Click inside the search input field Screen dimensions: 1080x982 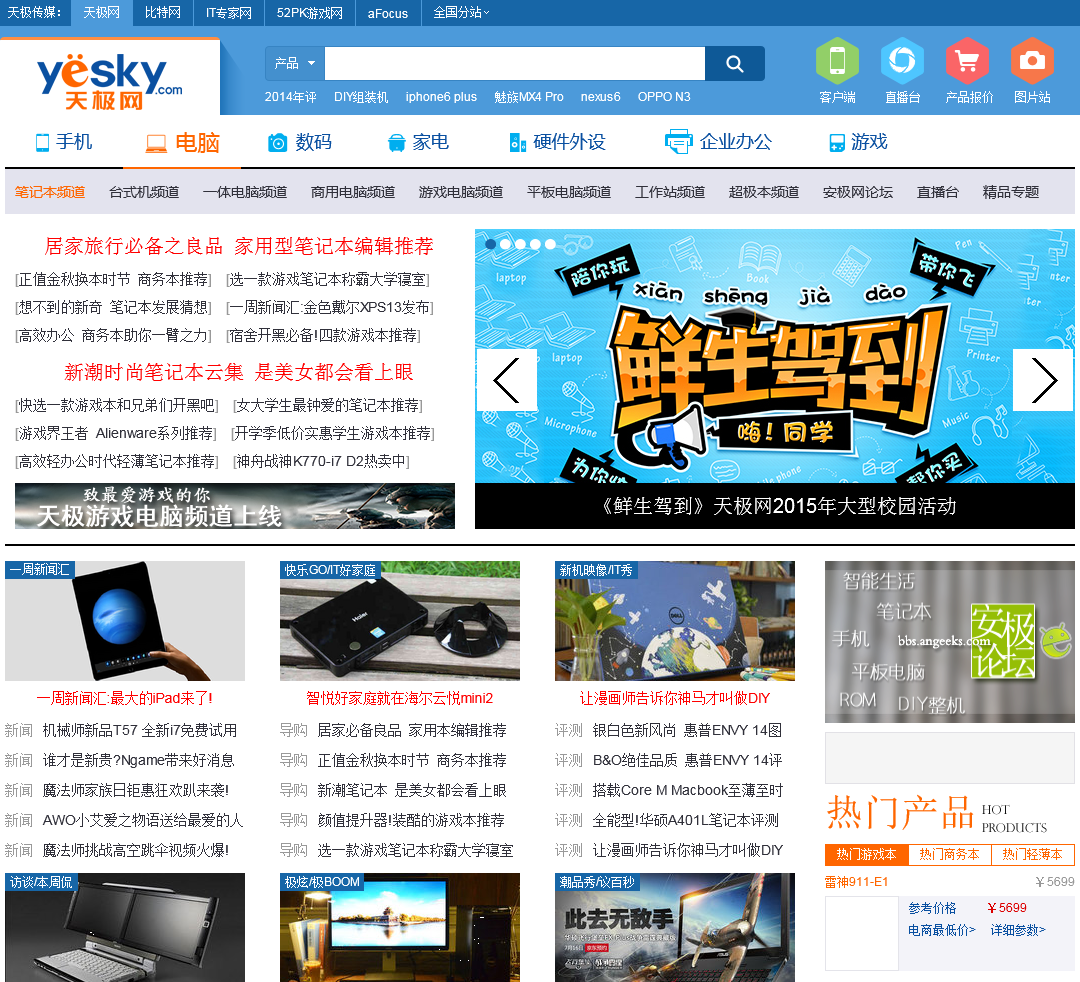[515, 63]
